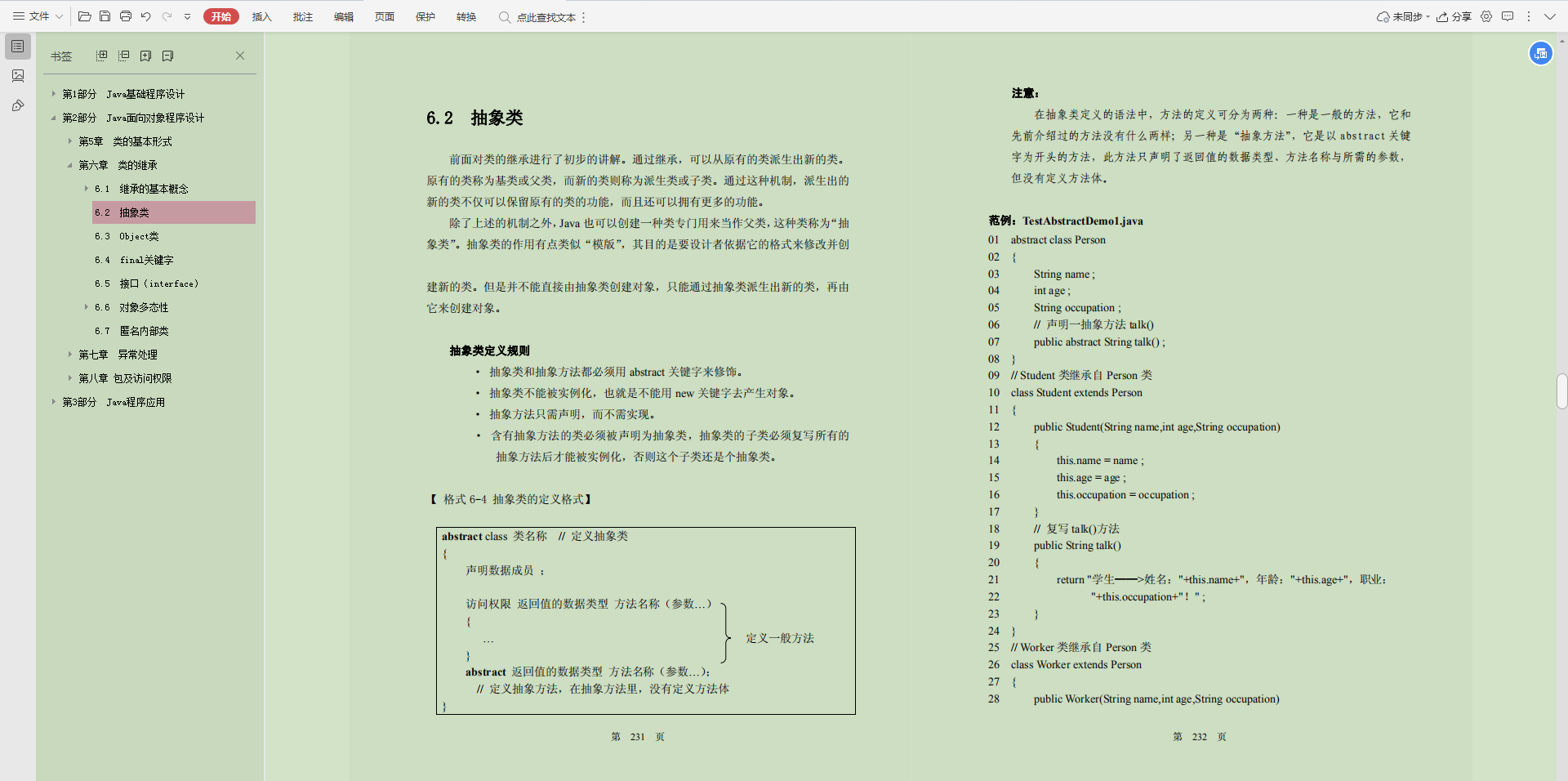Open the 第1部分 Java基础程序设计 bookmark
The width and height of the screenshot is (1568, 781).
click(123, 94)
